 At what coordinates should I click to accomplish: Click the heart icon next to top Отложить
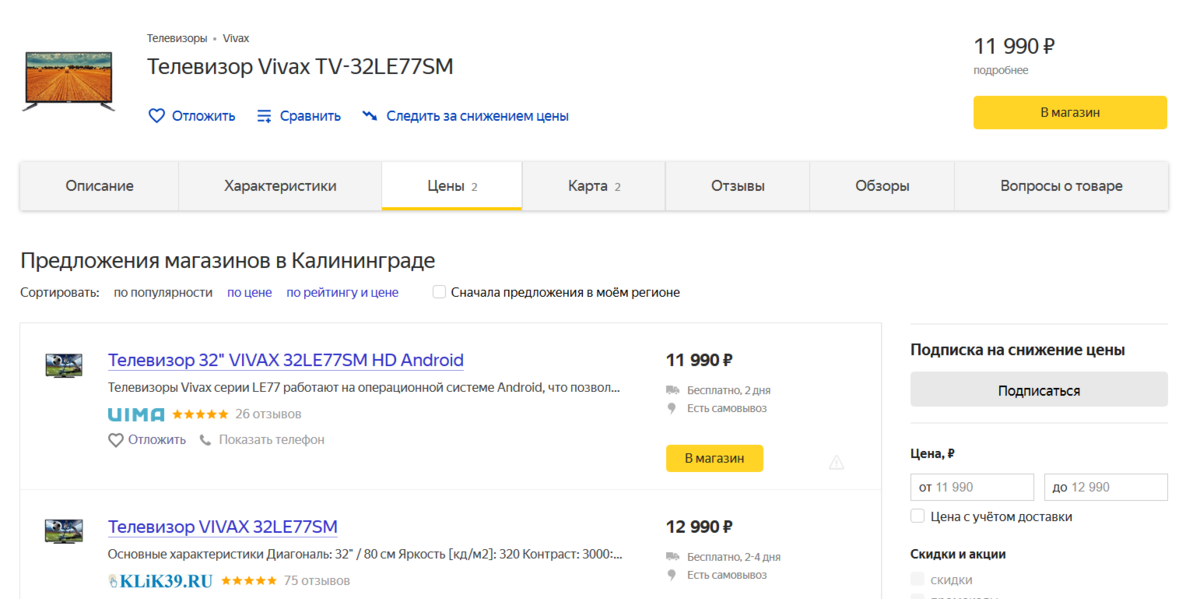tap(156, 116)
